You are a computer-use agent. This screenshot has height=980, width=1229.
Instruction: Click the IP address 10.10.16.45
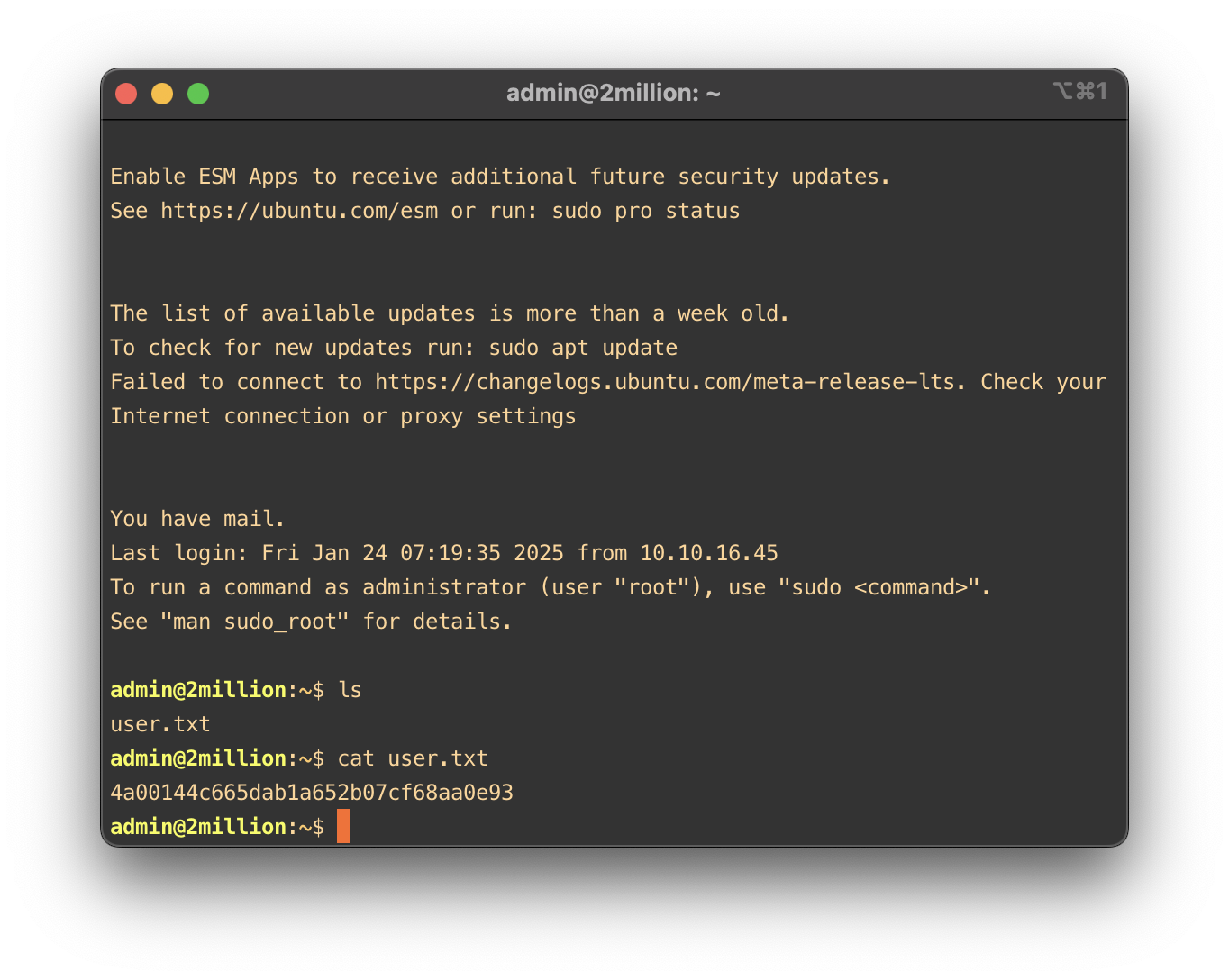point(708,553)
